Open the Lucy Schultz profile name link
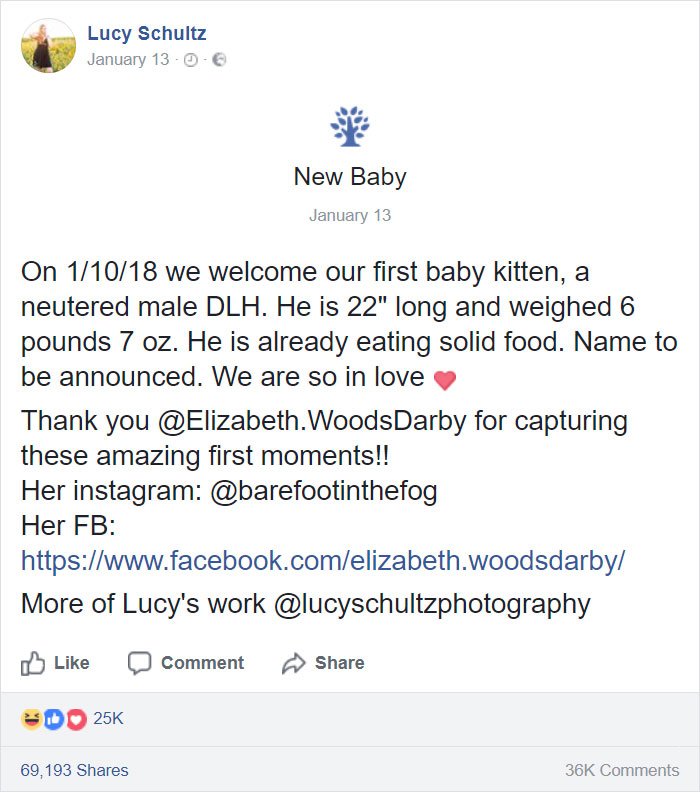This screenshot has width=700, height=792. (146, 34)
